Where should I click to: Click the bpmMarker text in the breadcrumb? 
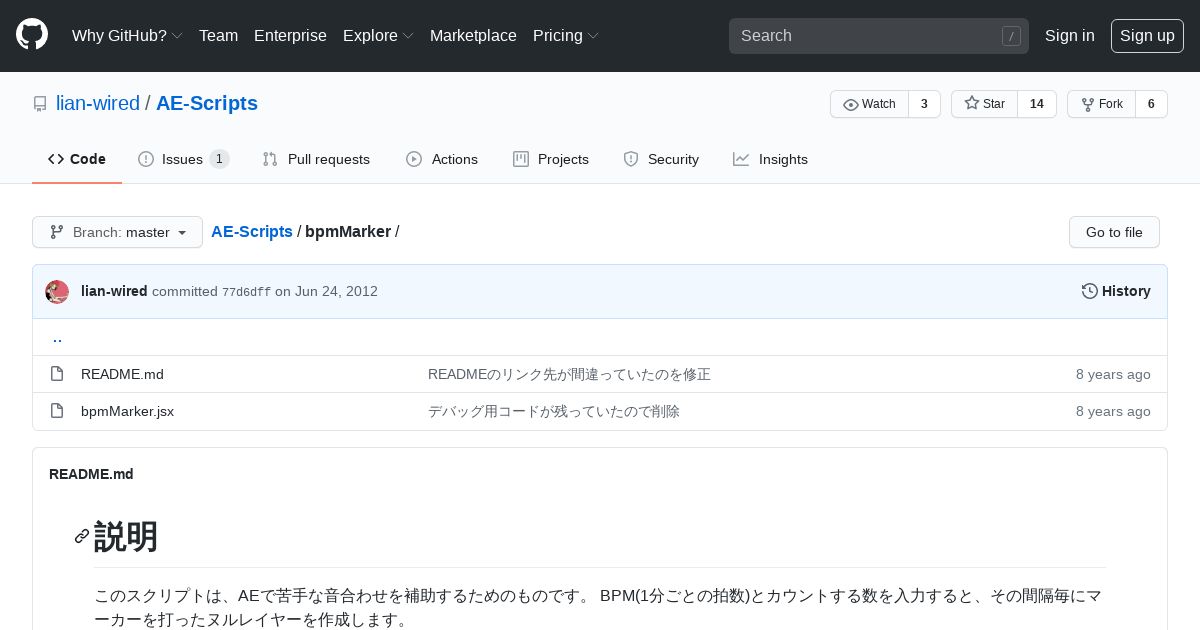tap(348, 231)
